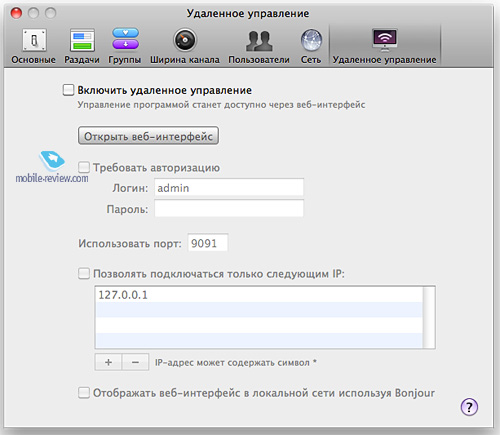The width and height of the screenshot is (500, 435).
Task: Select the Удаленное управление monitor icon
Action: [x=385, y=40]
